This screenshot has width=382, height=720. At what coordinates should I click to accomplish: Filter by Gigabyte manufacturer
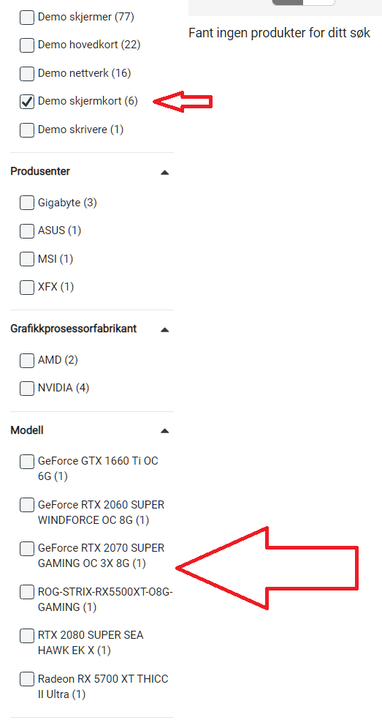[27, 202]
